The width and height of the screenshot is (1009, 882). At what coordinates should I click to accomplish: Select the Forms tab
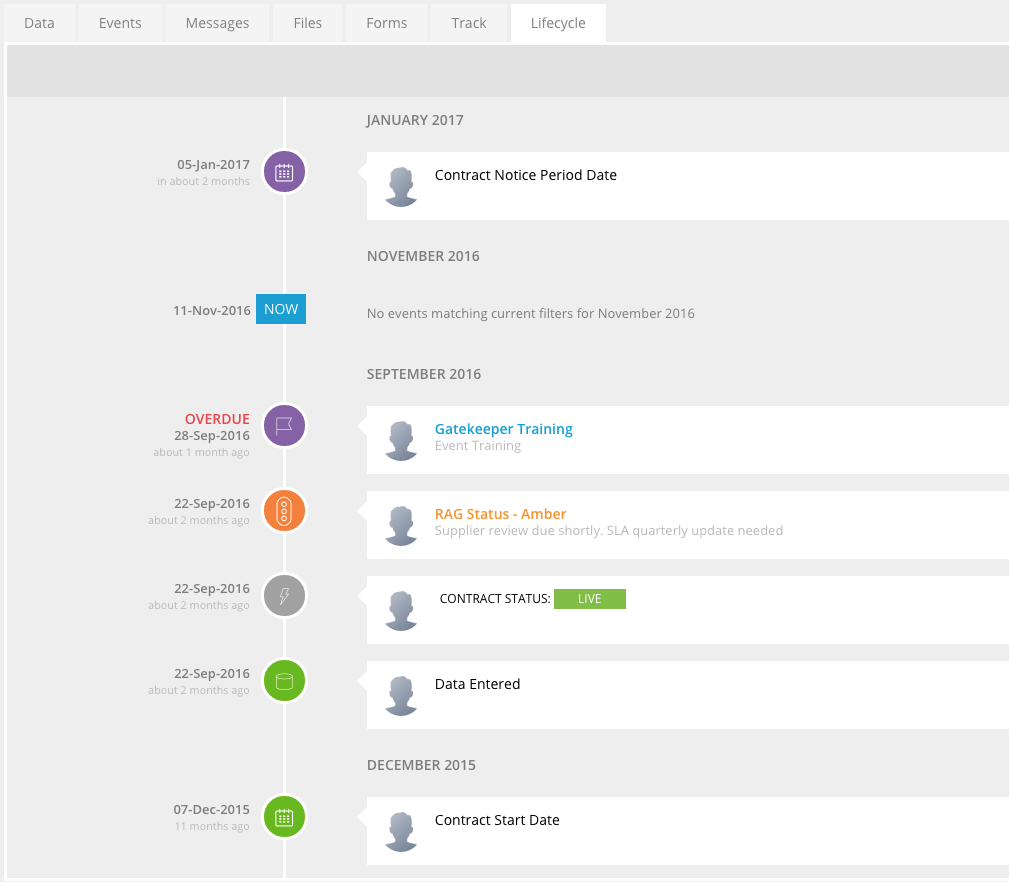click(387, 23)
